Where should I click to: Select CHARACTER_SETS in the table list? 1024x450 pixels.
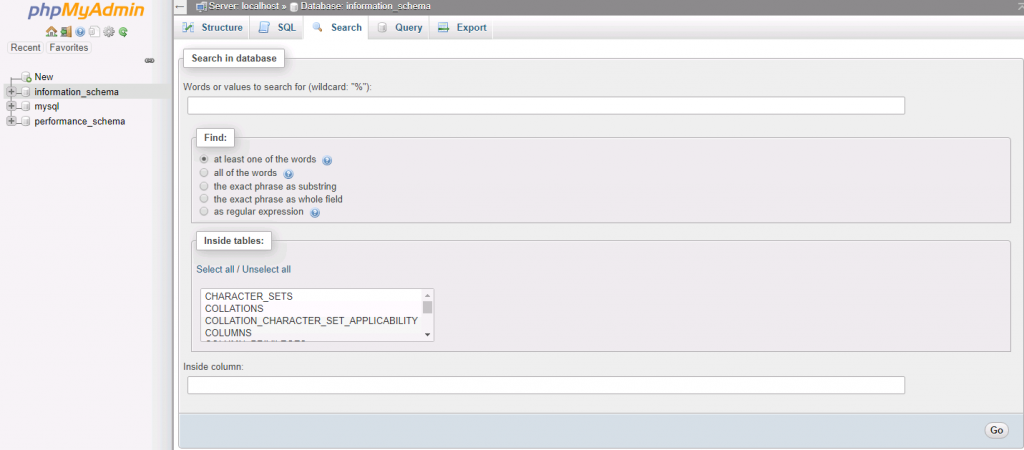[x=249, y=297]
